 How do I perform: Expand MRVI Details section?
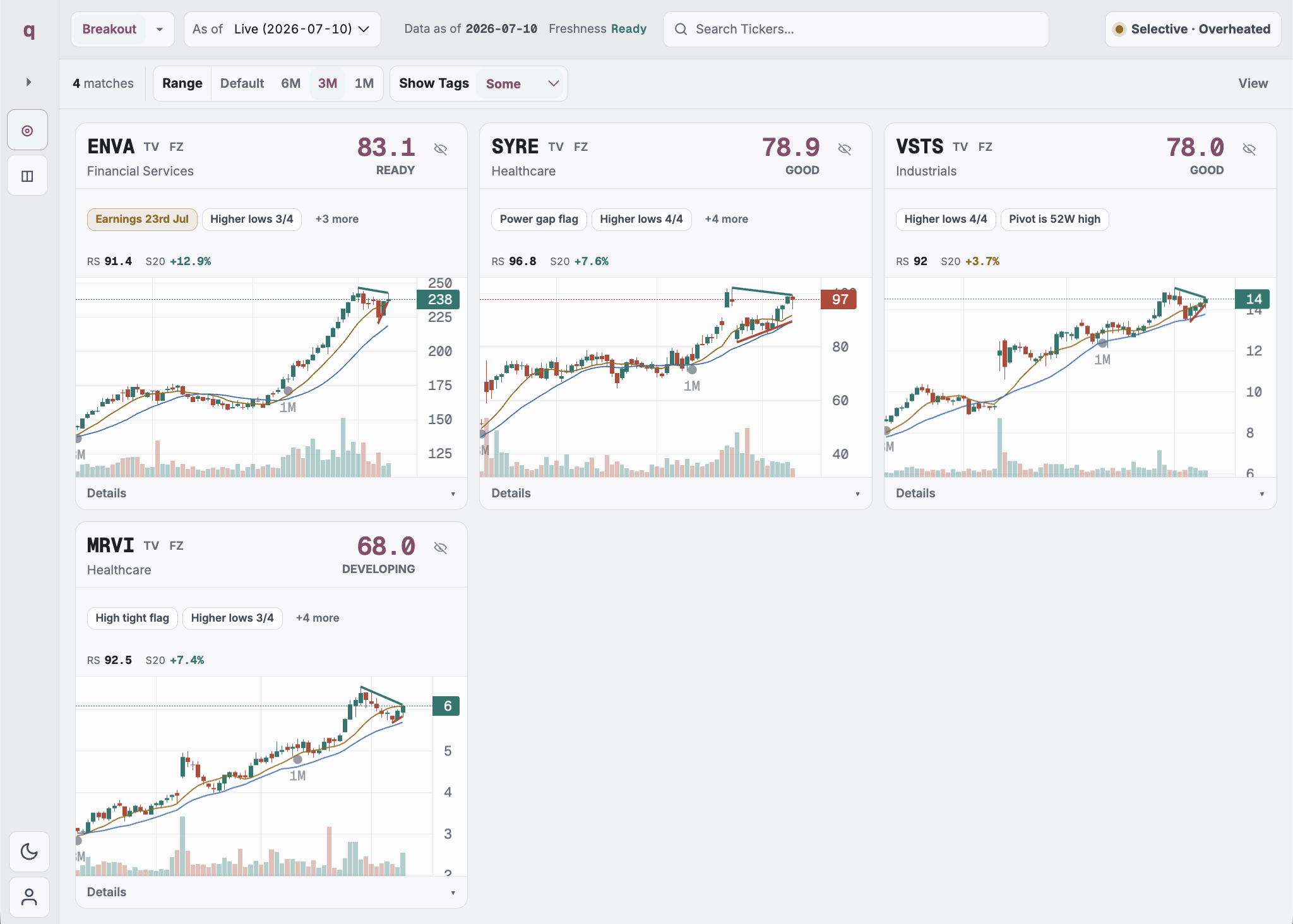click(271, 892)
